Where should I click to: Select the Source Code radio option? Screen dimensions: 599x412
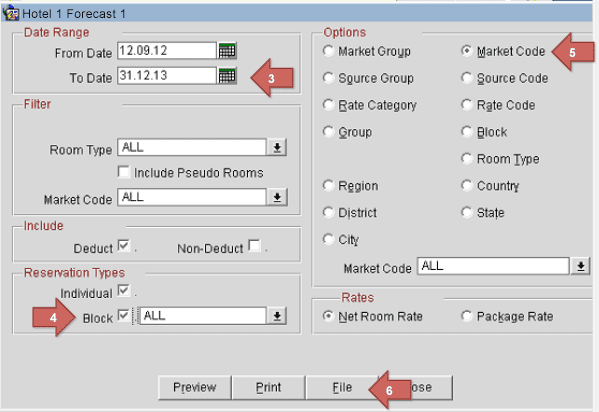point(466,78)
